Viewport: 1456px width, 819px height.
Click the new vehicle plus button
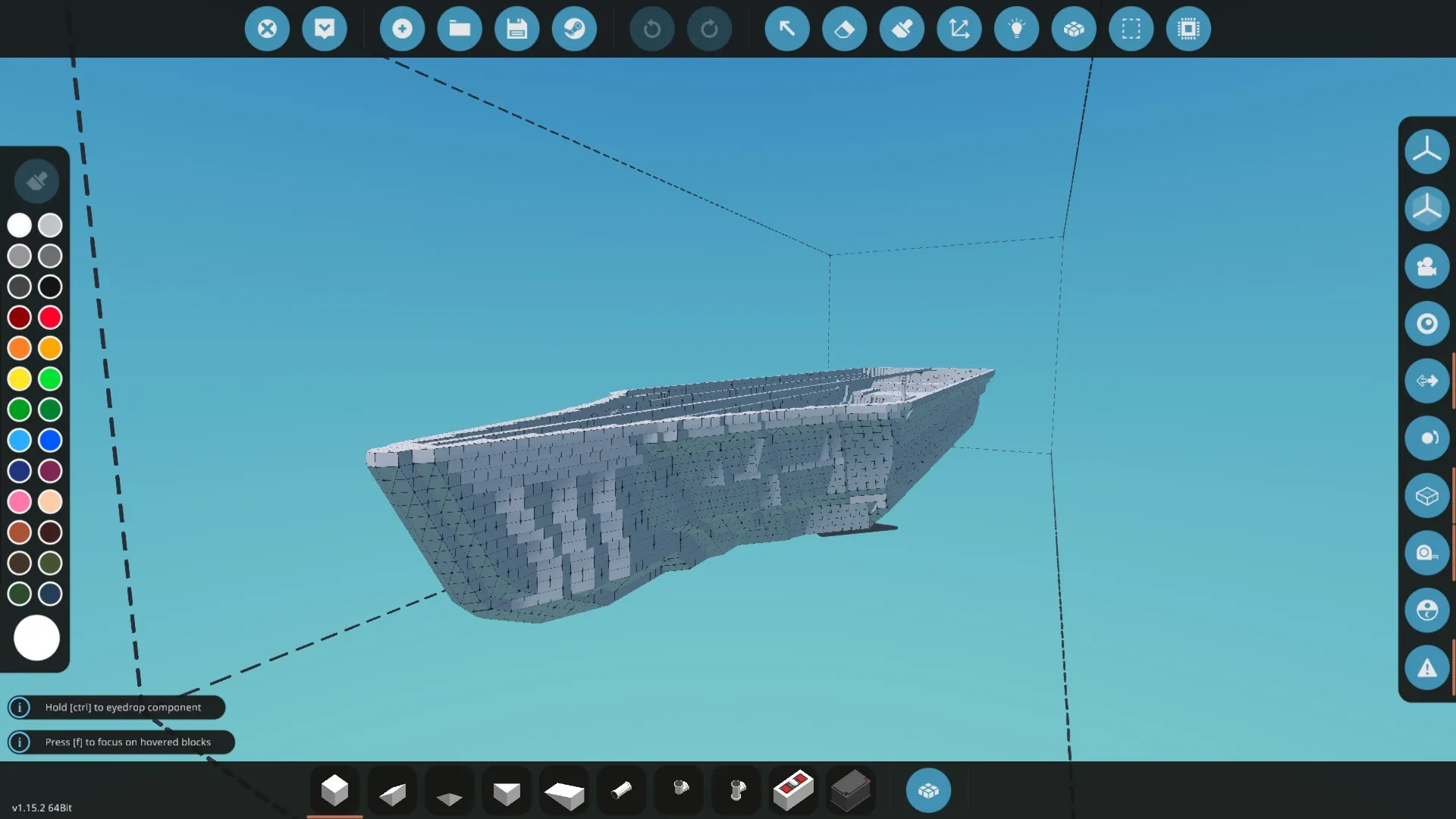coord(402,29)
